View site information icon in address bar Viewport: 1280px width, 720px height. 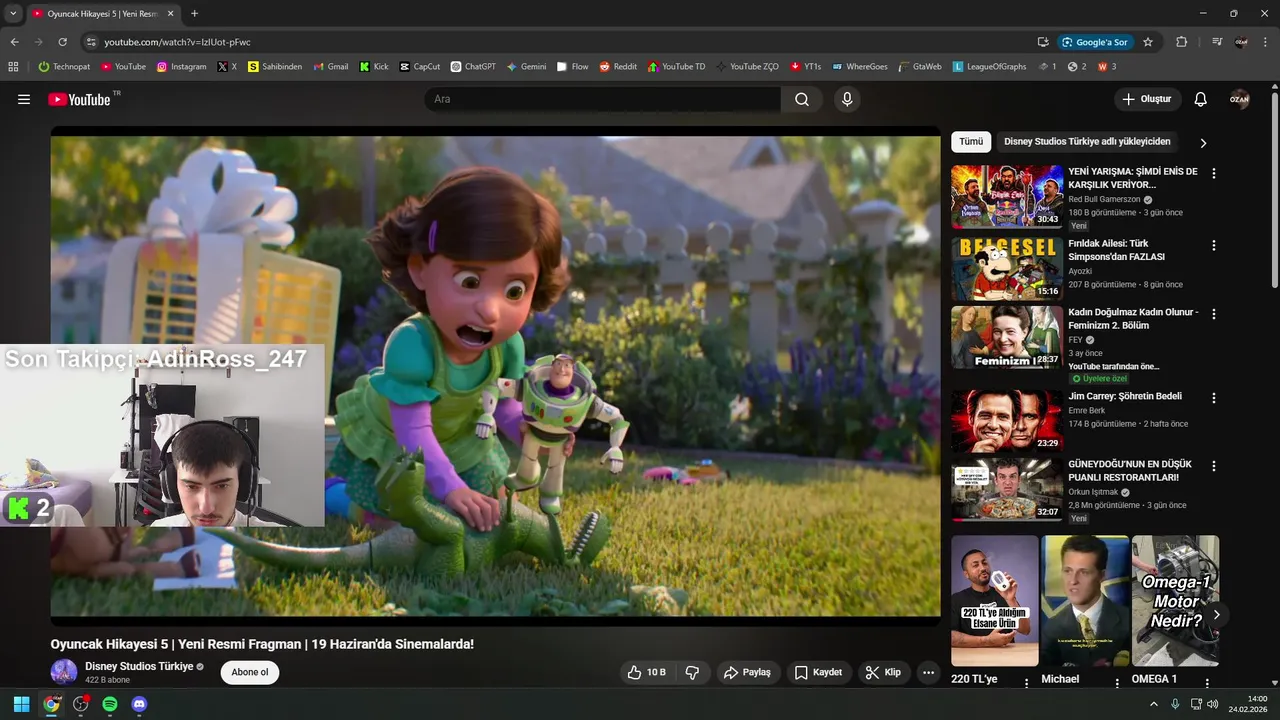91,42
